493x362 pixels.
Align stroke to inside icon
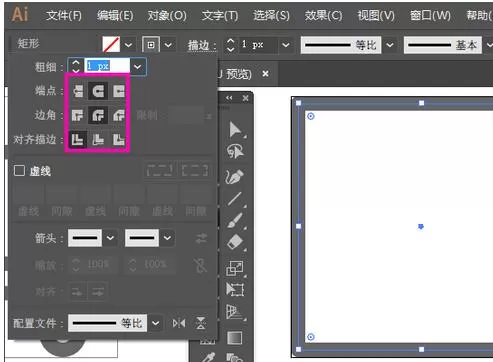pyautogui.click(x=98, y=140)
